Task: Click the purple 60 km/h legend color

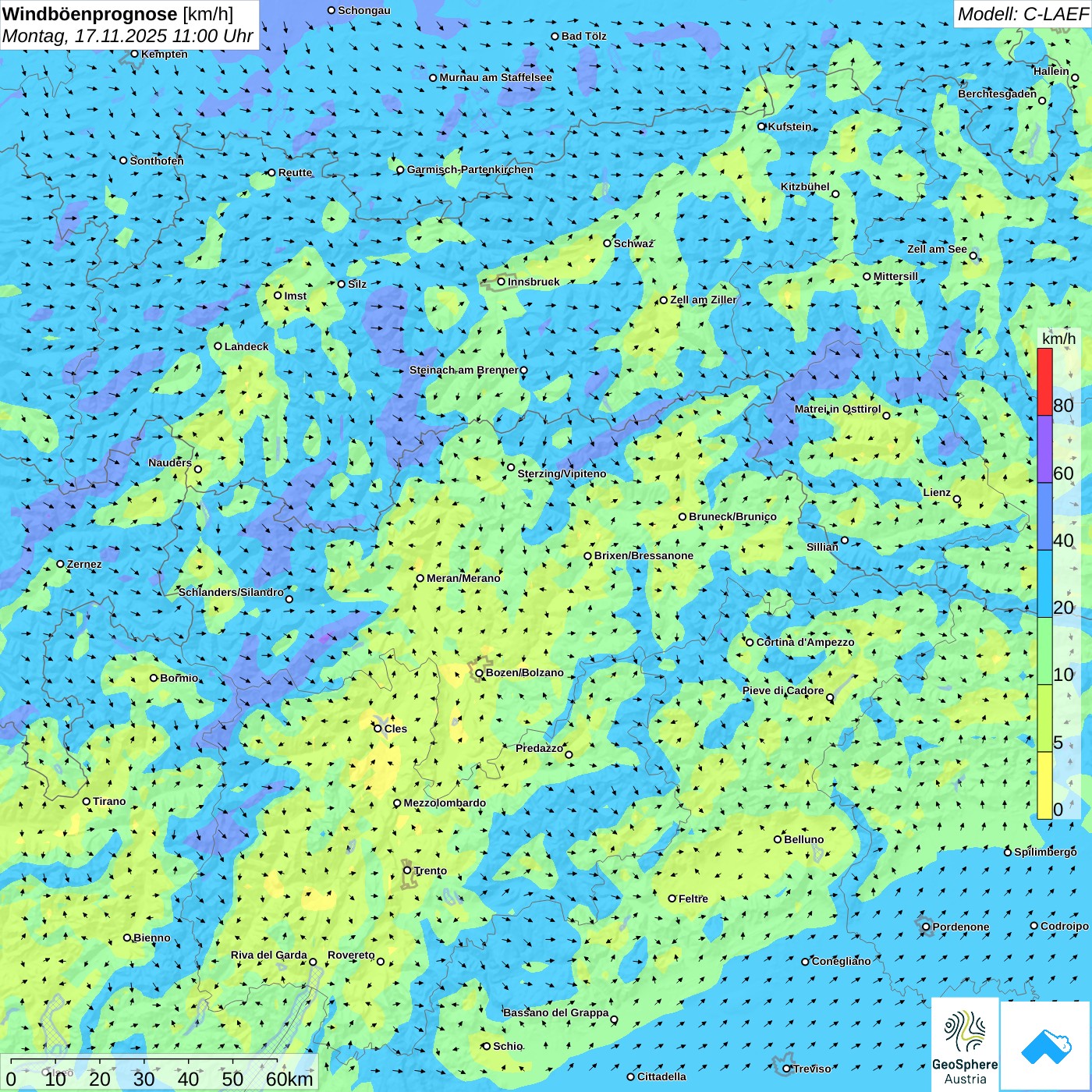Action: point(1044,449)
